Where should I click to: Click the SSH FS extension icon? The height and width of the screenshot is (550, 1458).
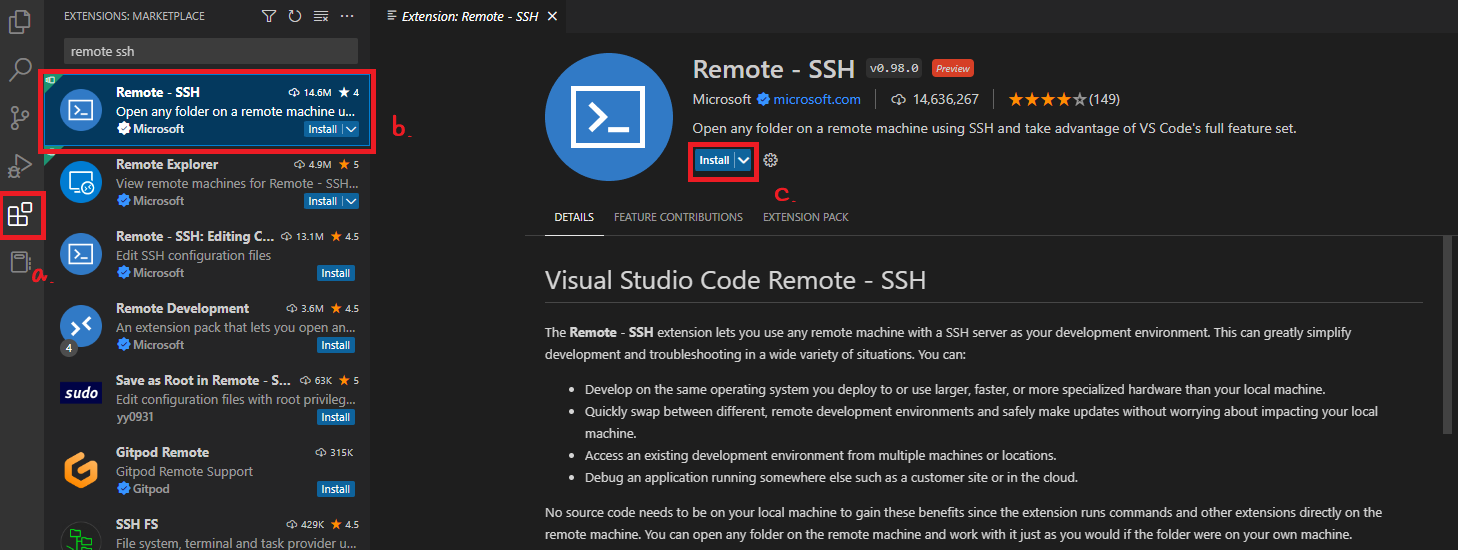[80, 538]
